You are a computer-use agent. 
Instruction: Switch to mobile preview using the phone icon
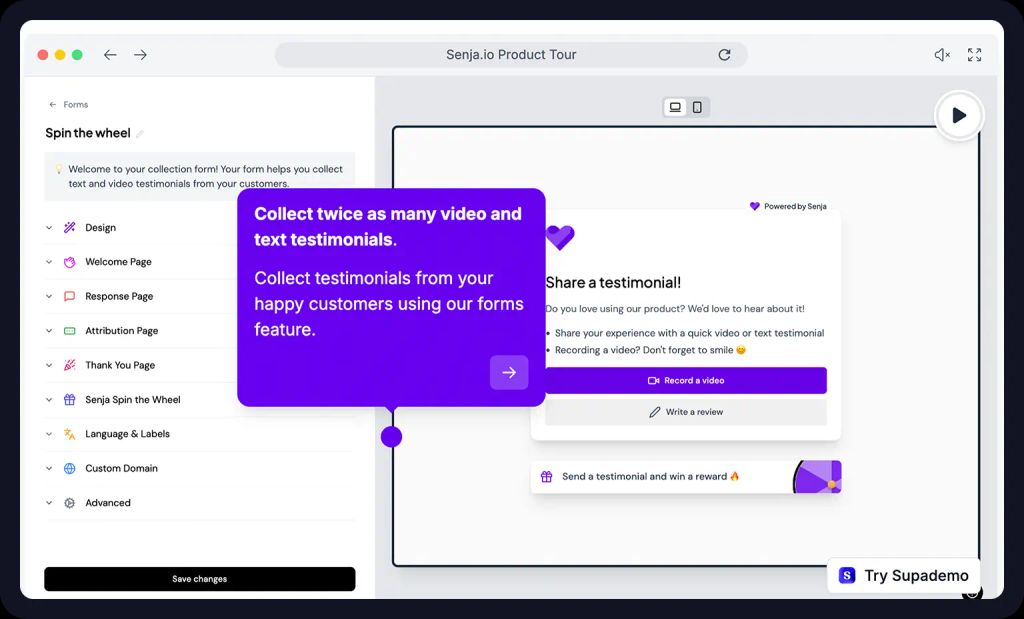698,106
